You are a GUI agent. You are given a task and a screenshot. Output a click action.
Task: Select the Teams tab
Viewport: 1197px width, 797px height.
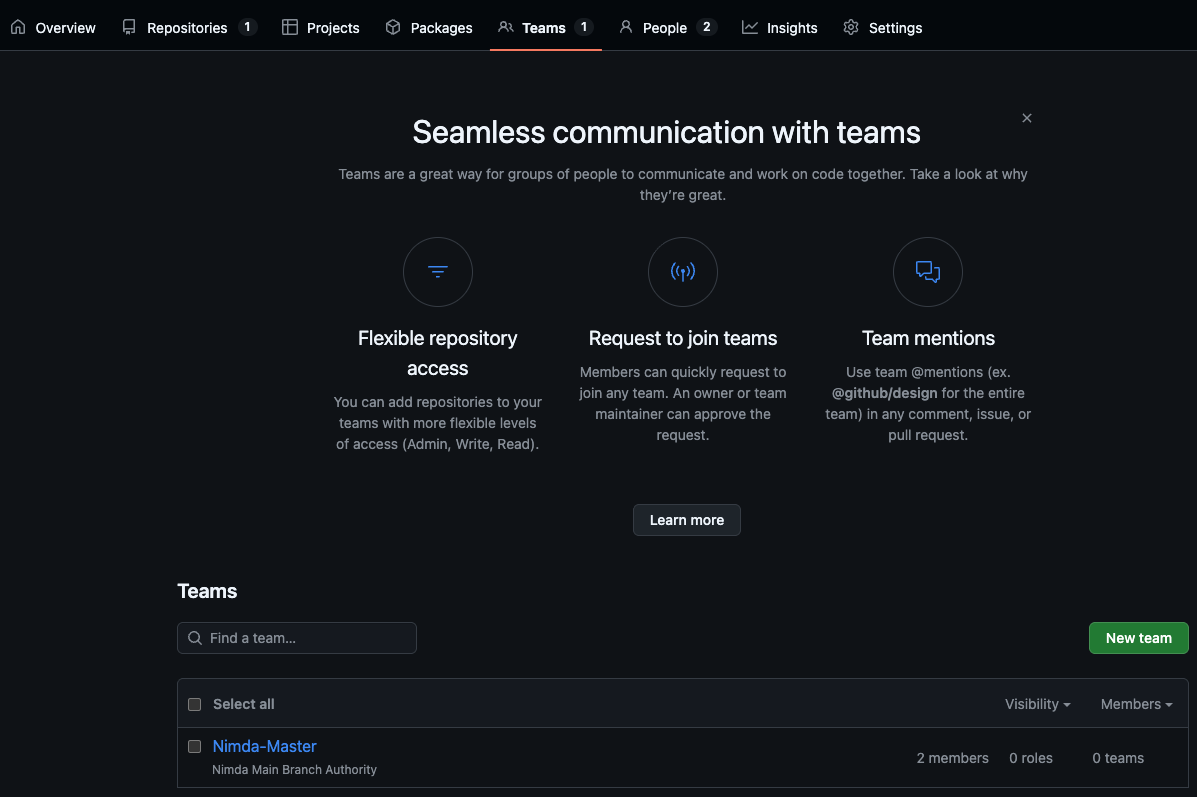(x=545, y=27)
